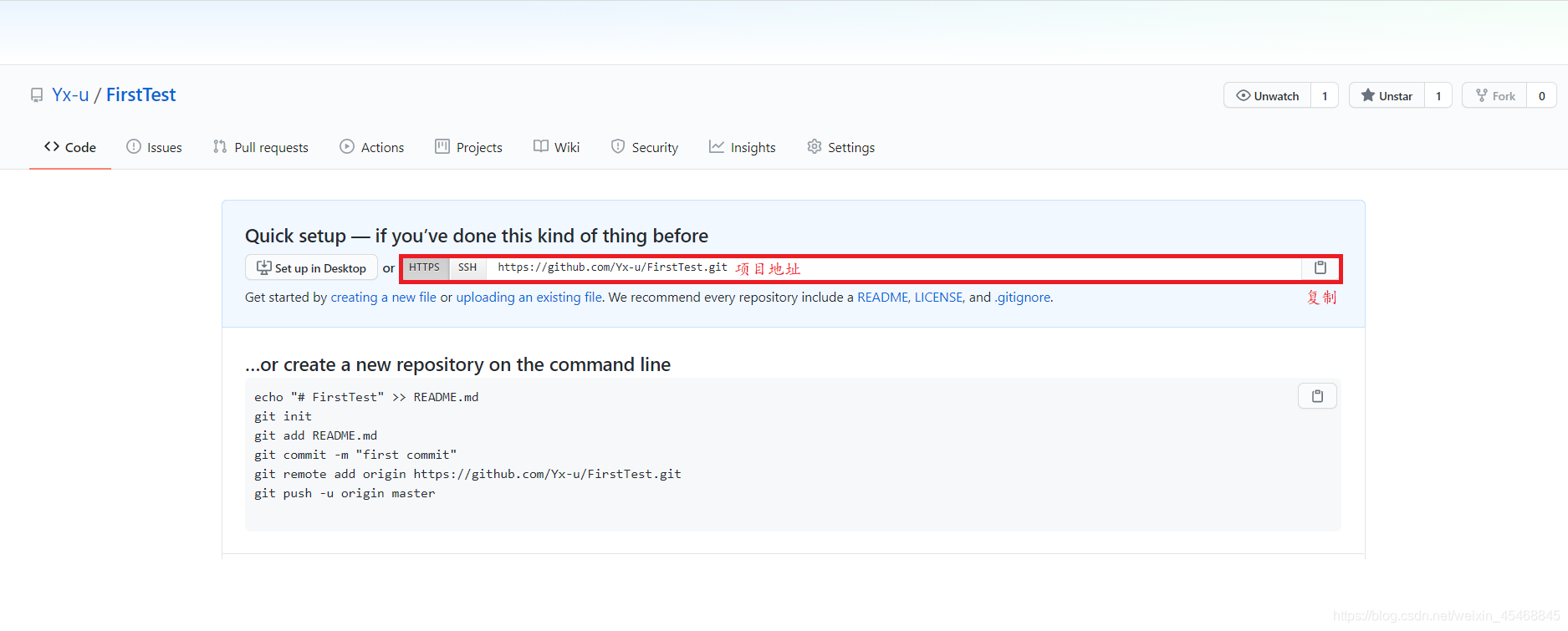Screen dimensions: 1568x631
Task: Click the repository book icon beside Yx-u
Action: tap(37, 95)
